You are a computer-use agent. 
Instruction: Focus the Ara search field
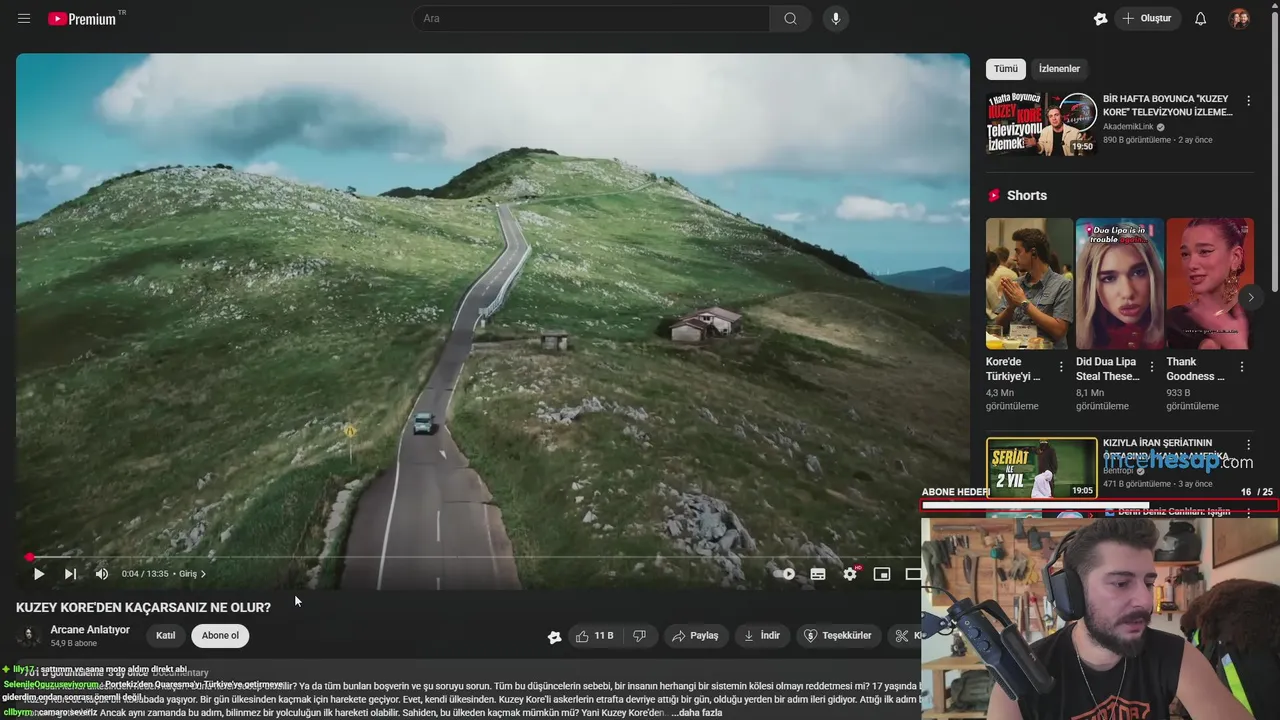pos(592,18)
